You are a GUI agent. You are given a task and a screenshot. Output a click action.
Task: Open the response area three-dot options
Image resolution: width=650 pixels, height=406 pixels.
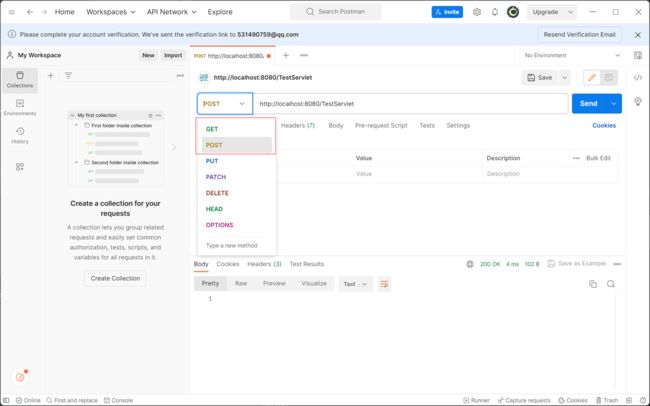click(617, 264)
